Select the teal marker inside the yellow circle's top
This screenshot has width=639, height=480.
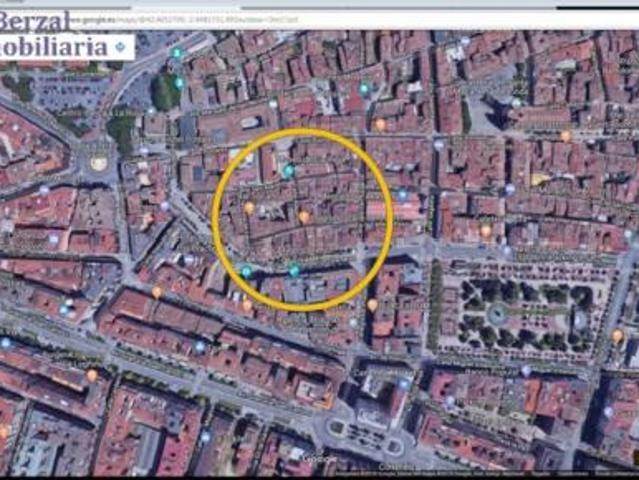(x=288, y=171)
